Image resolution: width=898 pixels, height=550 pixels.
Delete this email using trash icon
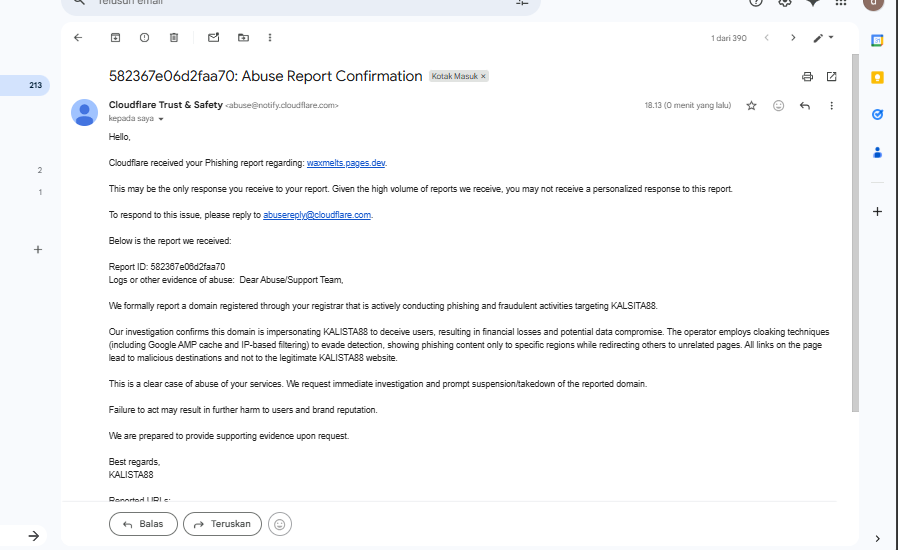tap(174, 38)
